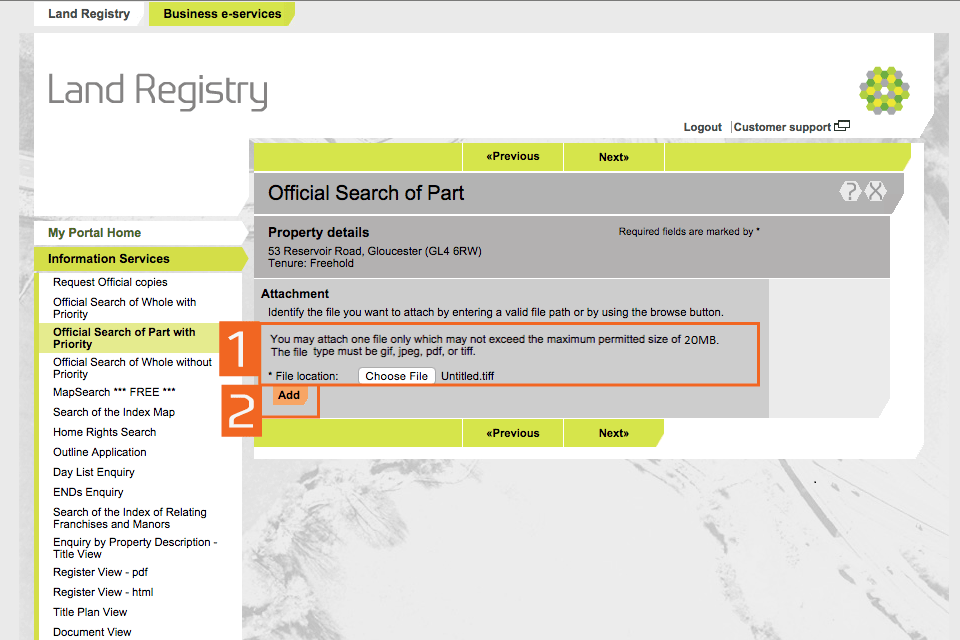Select the property address 53 Reservoir Road text
960x640 pixels.
375,251
